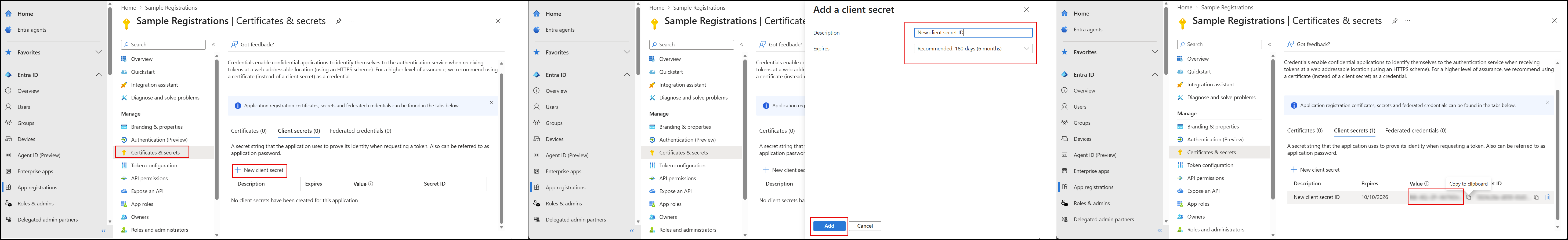Image resolution: width=1568 pixels, height=240 pixels.
Task: Collapse Entra ID section in the right screenshot
Action: (x=1155, y=75)
